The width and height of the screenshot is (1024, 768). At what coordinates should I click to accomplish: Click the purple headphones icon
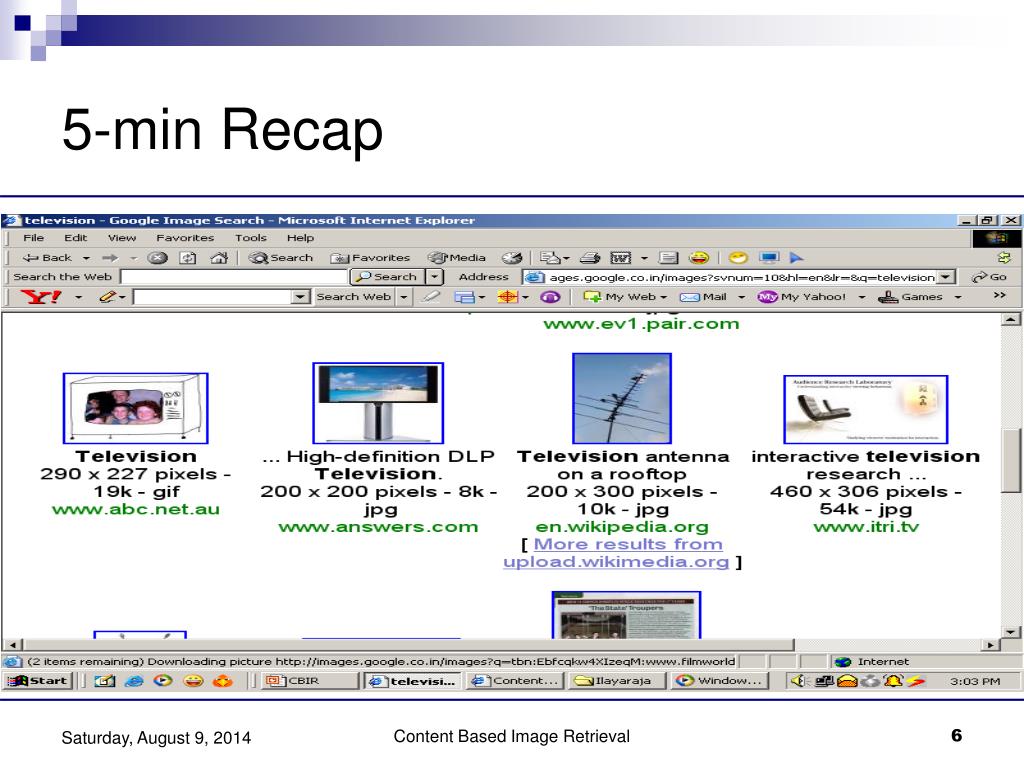(551, 297)
